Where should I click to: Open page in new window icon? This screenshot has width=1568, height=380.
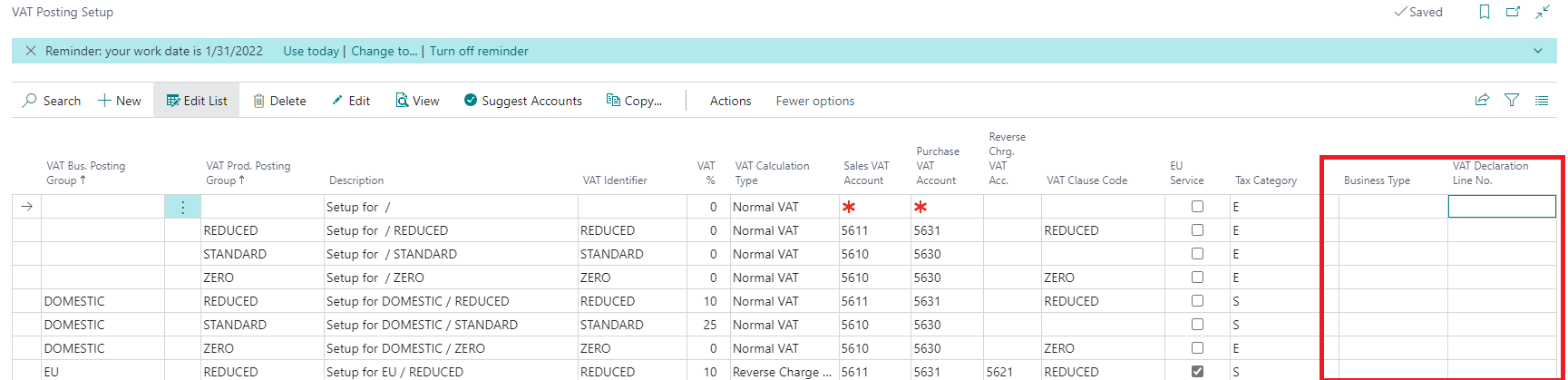click(x=1513, y=12)
